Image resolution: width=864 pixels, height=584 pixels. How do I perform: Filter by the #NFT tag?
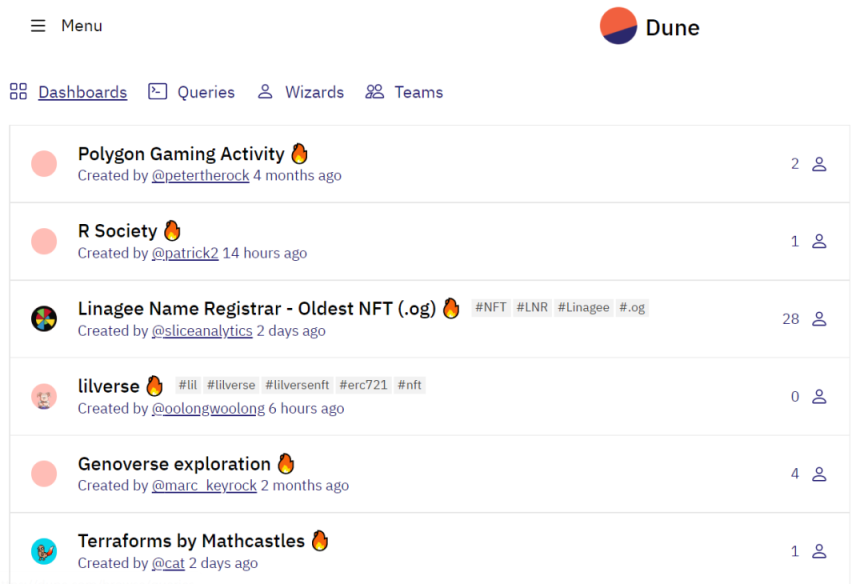pos(491,307)
